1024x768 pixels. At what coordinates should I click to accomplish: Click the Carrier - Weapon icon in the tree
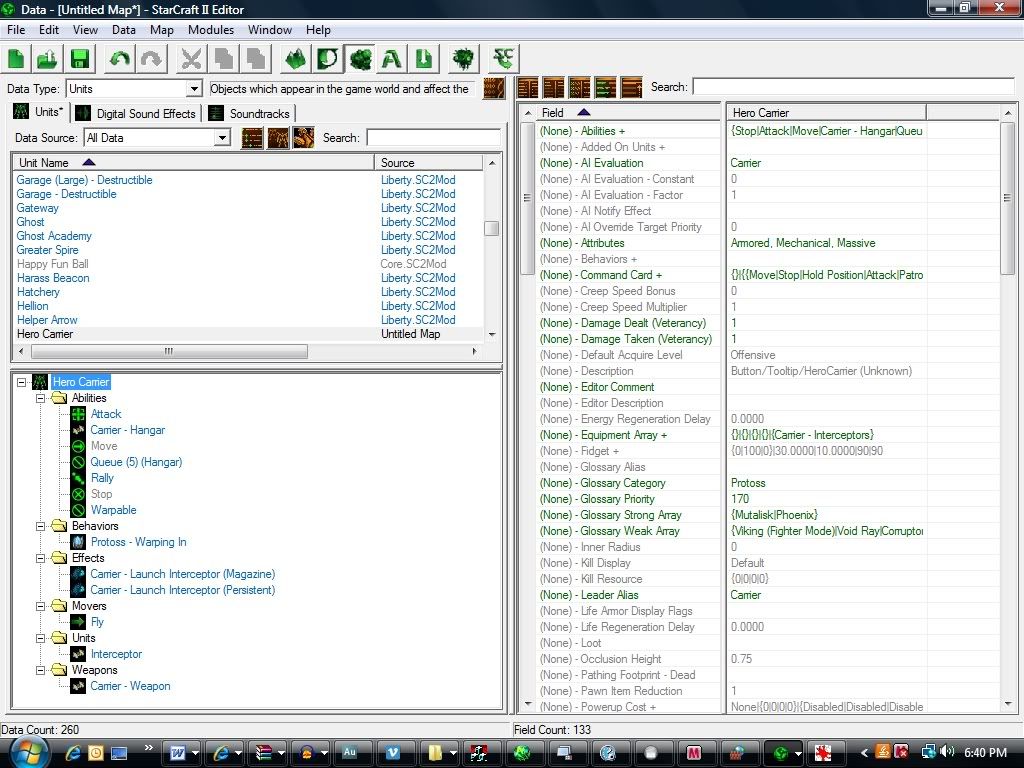78,686
